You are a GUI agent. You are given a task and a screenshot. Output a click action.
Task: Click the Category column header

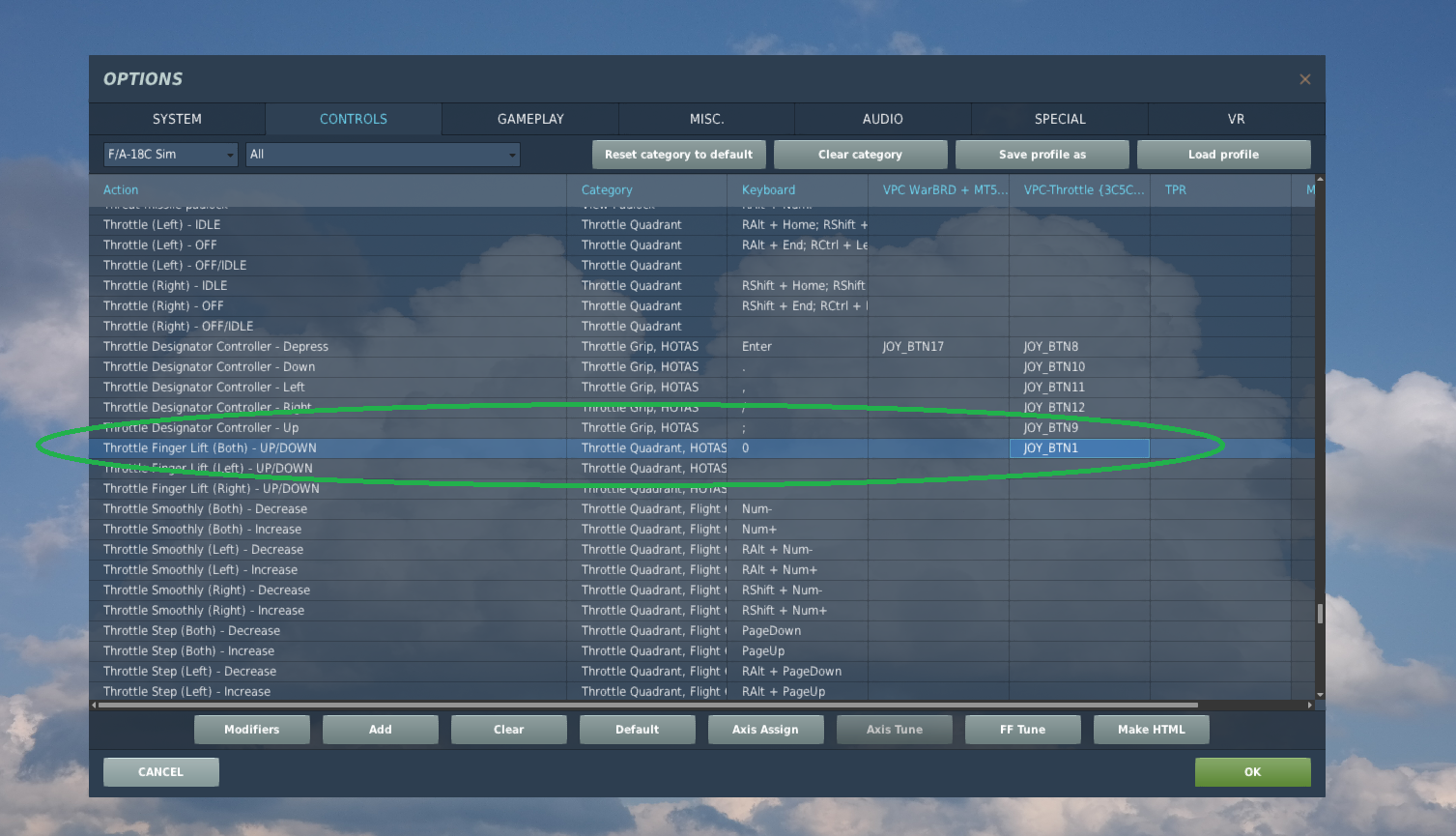pos(646,190)
